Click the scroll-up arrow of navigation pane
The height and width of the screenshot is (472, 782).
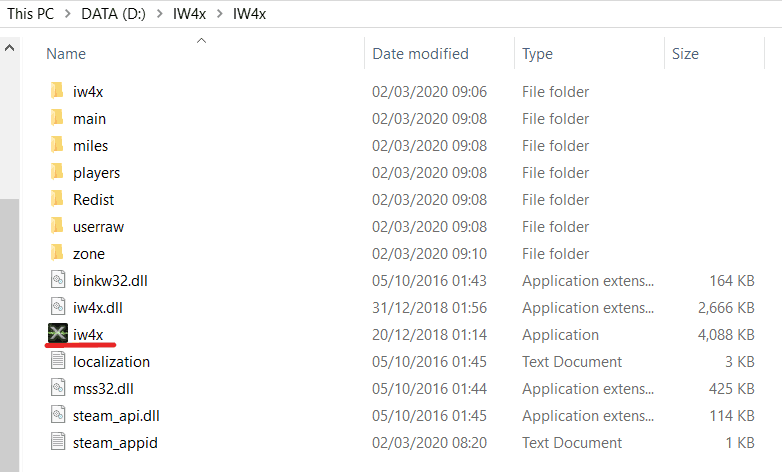coord(9,48)
